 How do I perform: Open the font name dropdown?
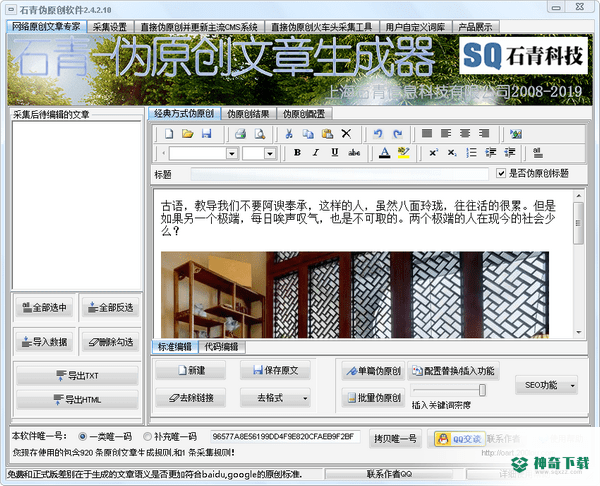pos(232,153)
